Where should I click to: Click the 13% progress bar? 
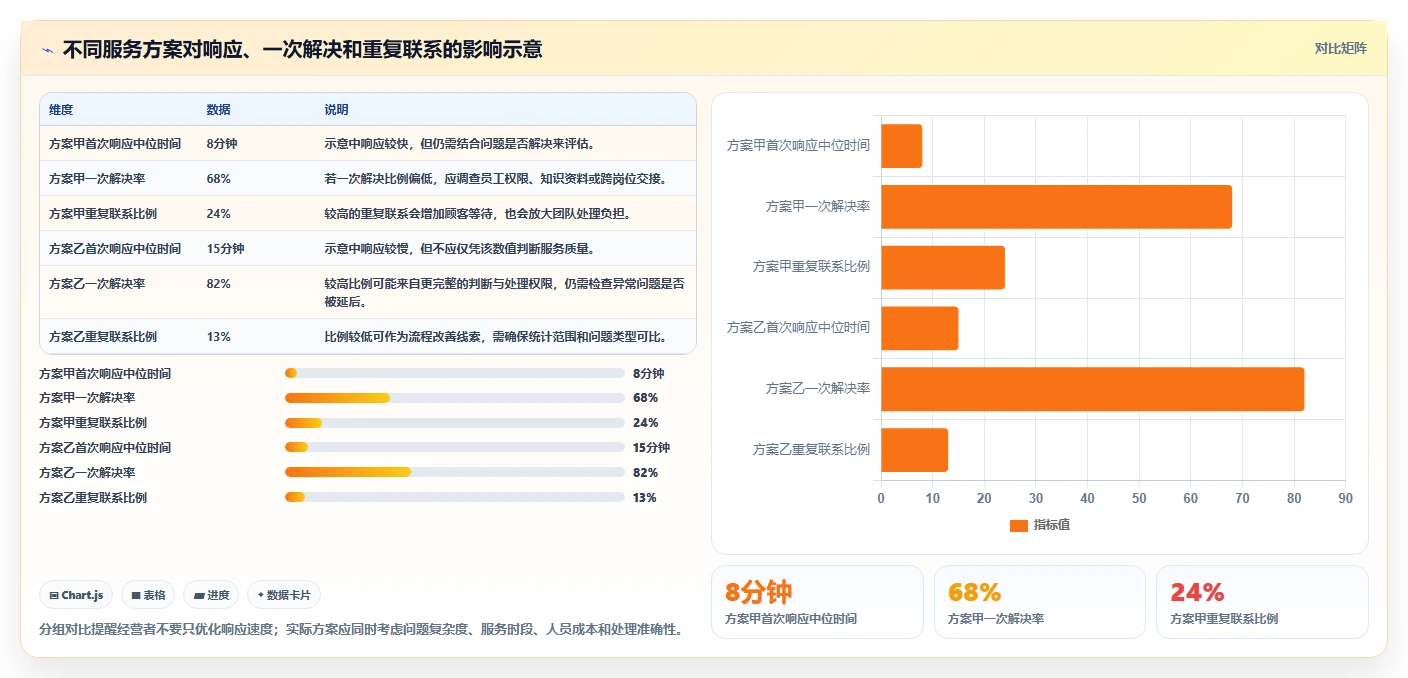455,497
